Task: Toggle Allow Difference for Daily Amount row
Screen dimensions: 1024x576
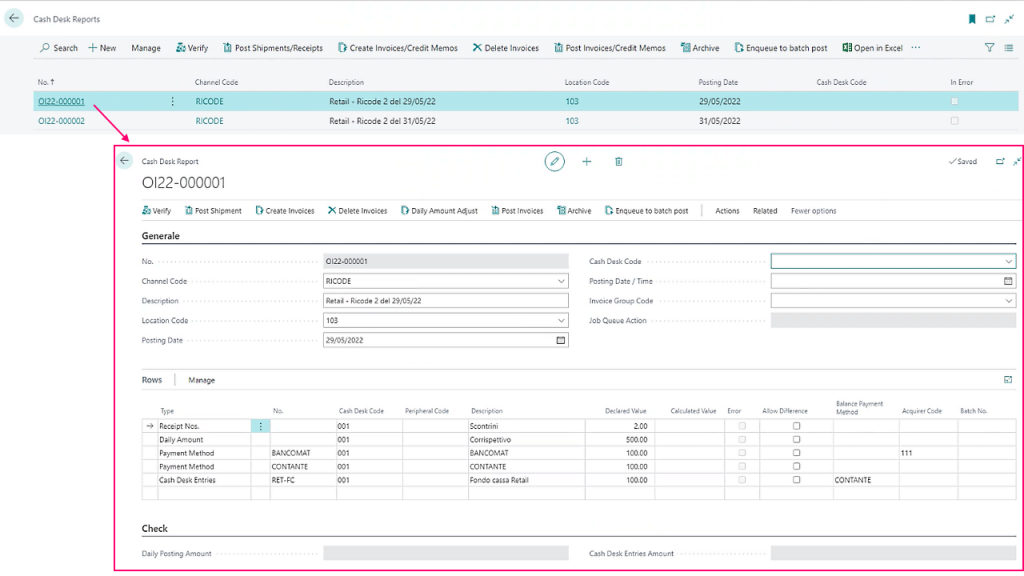Action: 796,440
